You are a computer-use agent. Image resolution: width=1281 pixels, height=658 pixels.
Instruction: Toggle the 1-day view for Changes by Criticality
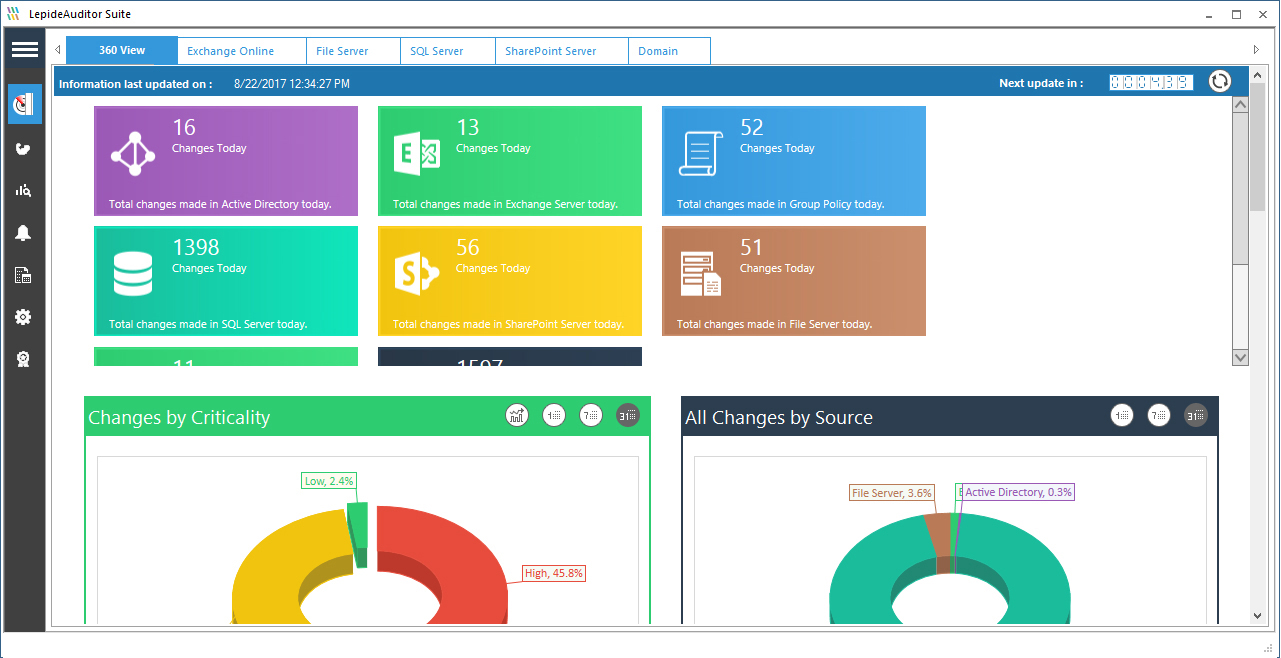pyautogui.click(x=554, y=414)
